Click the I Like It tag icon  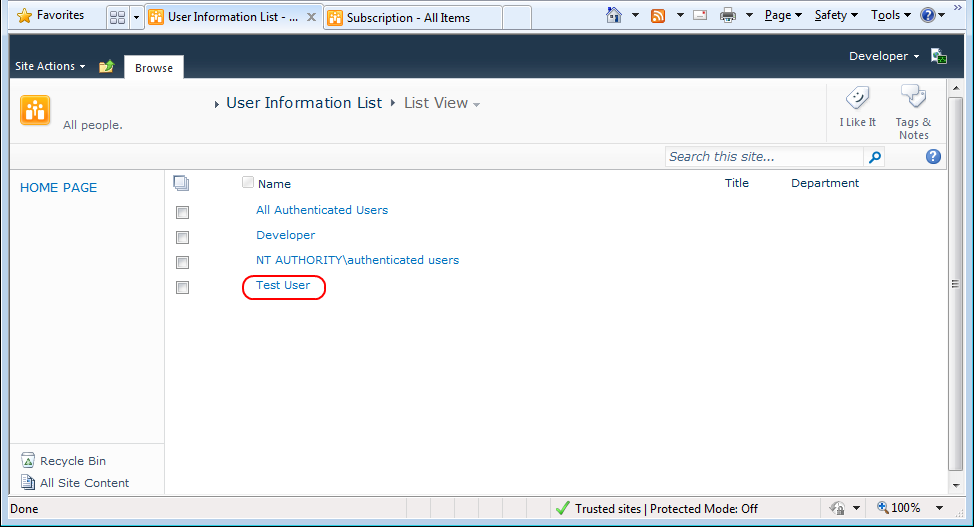tap(857, 99)
